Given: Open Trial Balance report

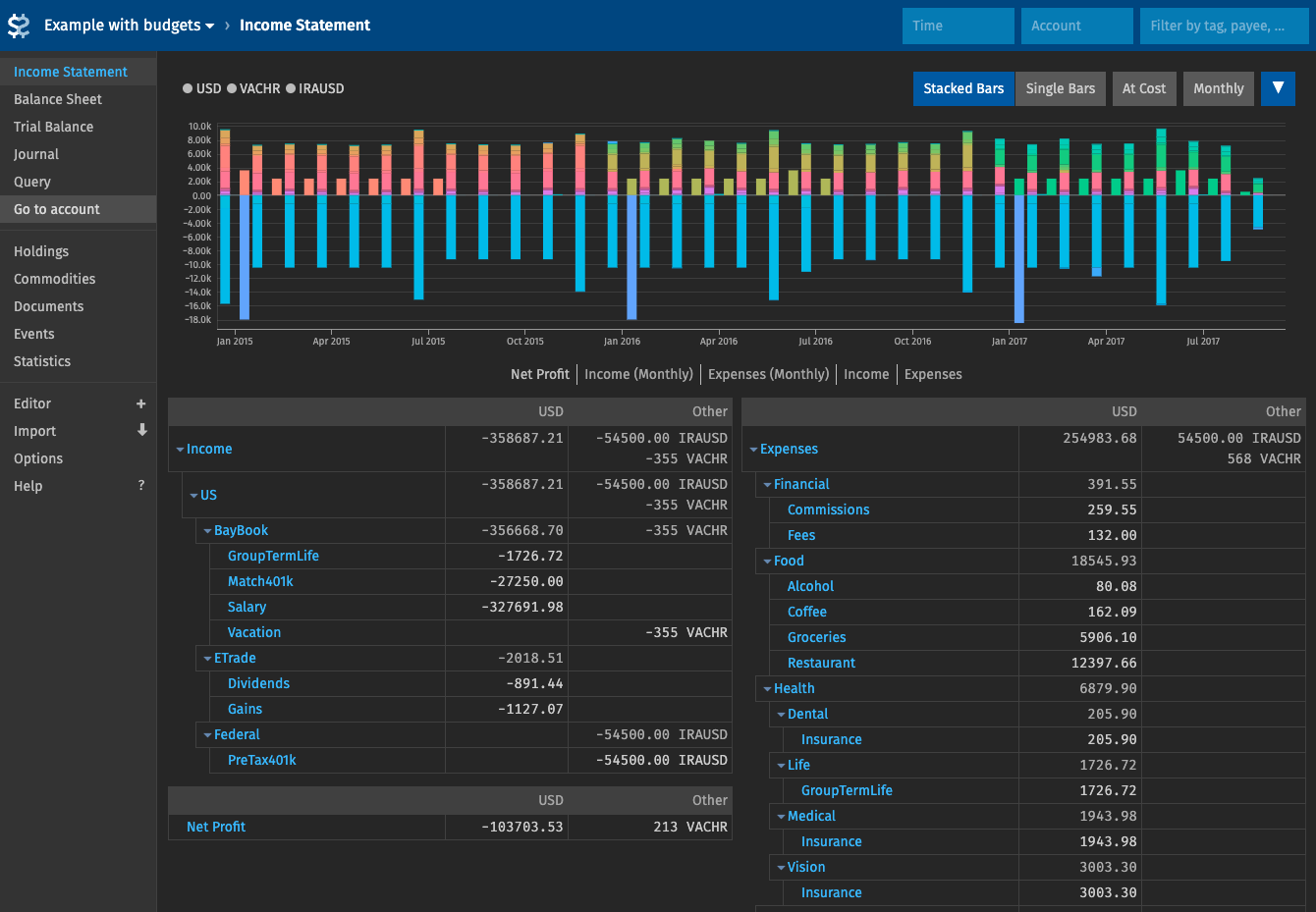Looking at the screenshot, I should tap(78, 127).
